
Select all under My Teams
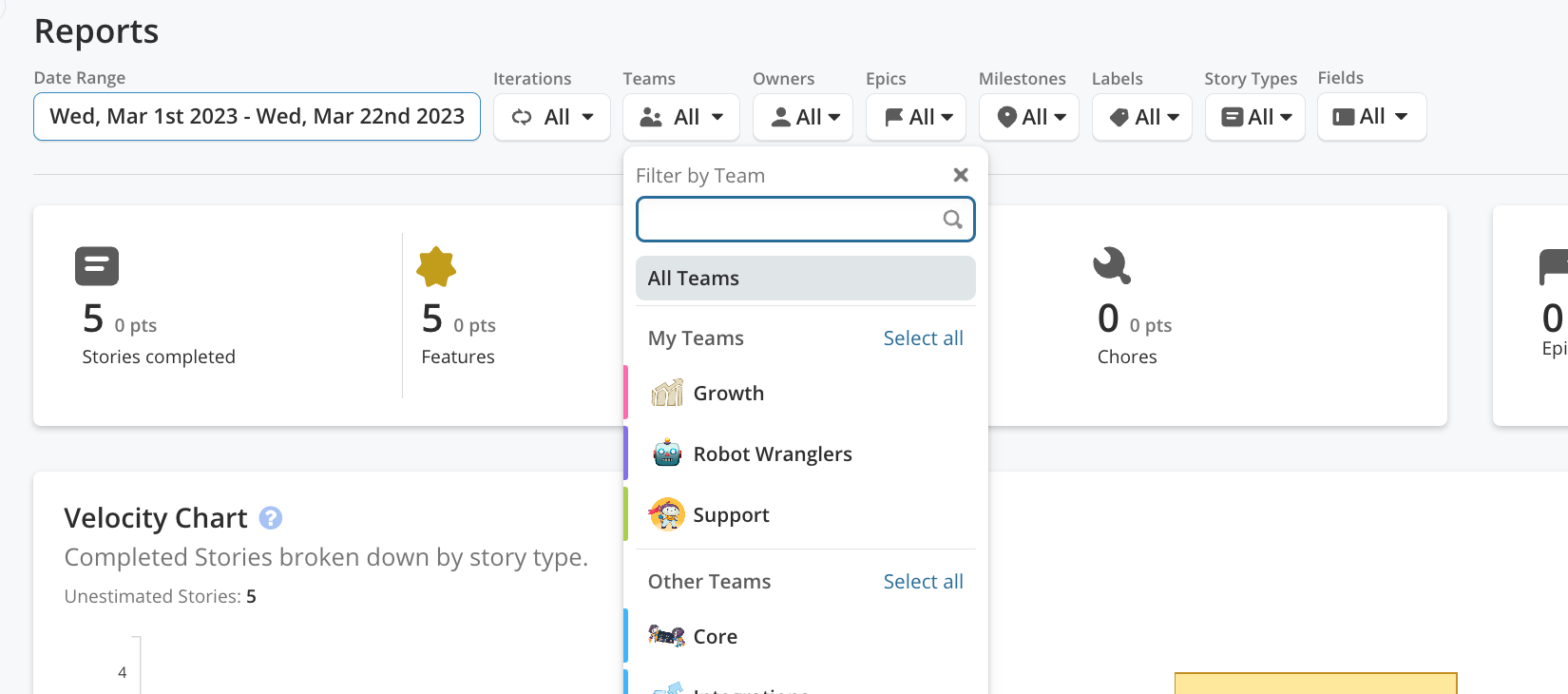(x=923, y=338)
